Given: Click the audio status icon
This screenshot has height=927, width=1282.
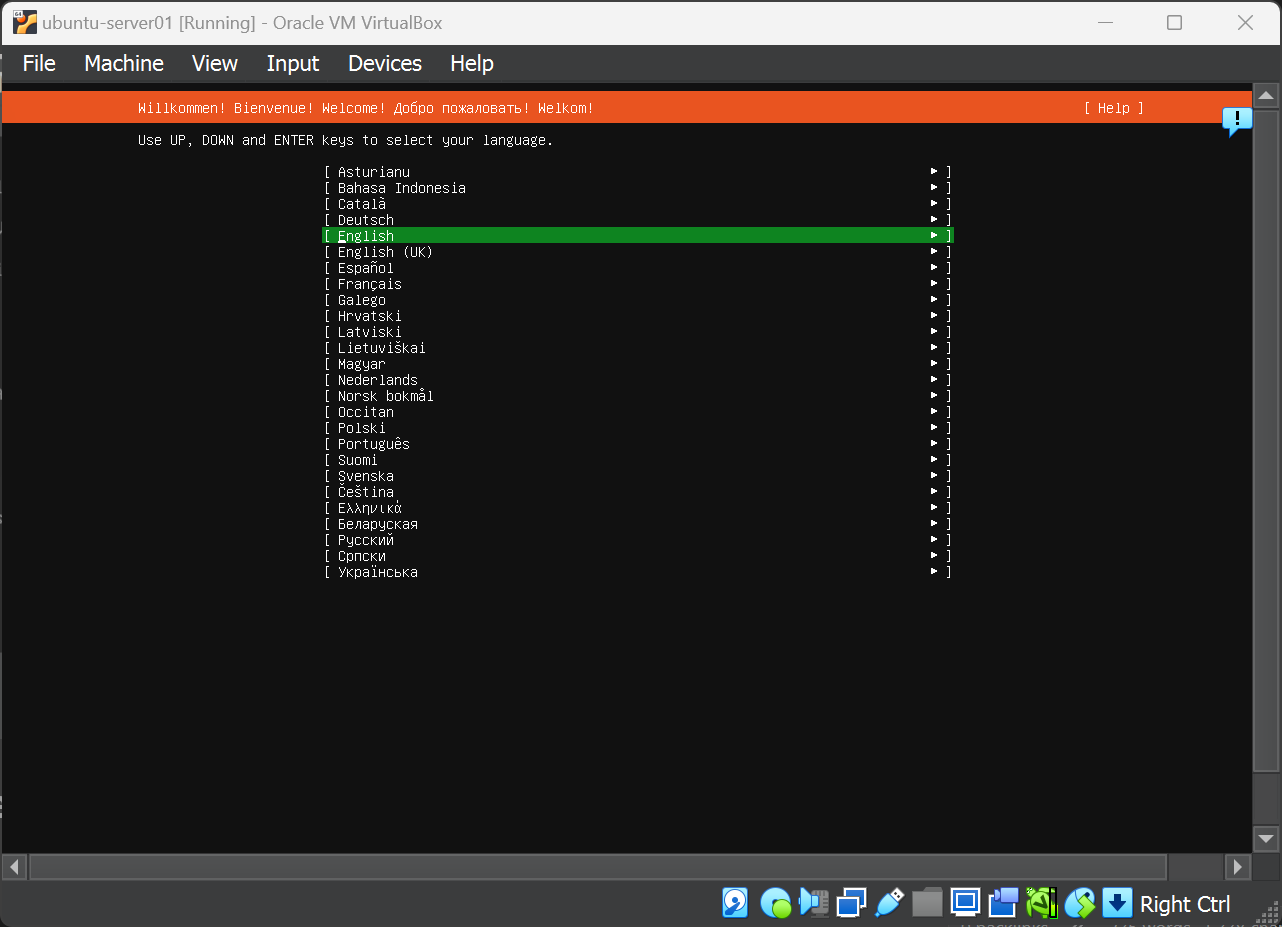Looking at the screenshot, I should [x=813, y=903].
